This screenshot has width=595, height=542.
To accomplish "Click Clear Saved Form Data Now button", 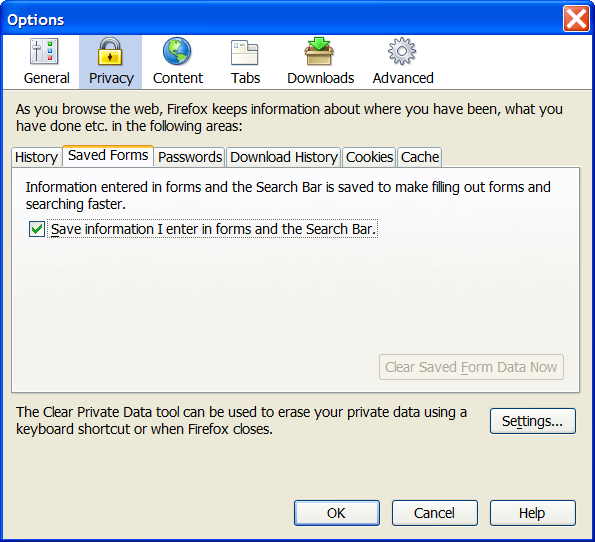I will pos(471,367).
